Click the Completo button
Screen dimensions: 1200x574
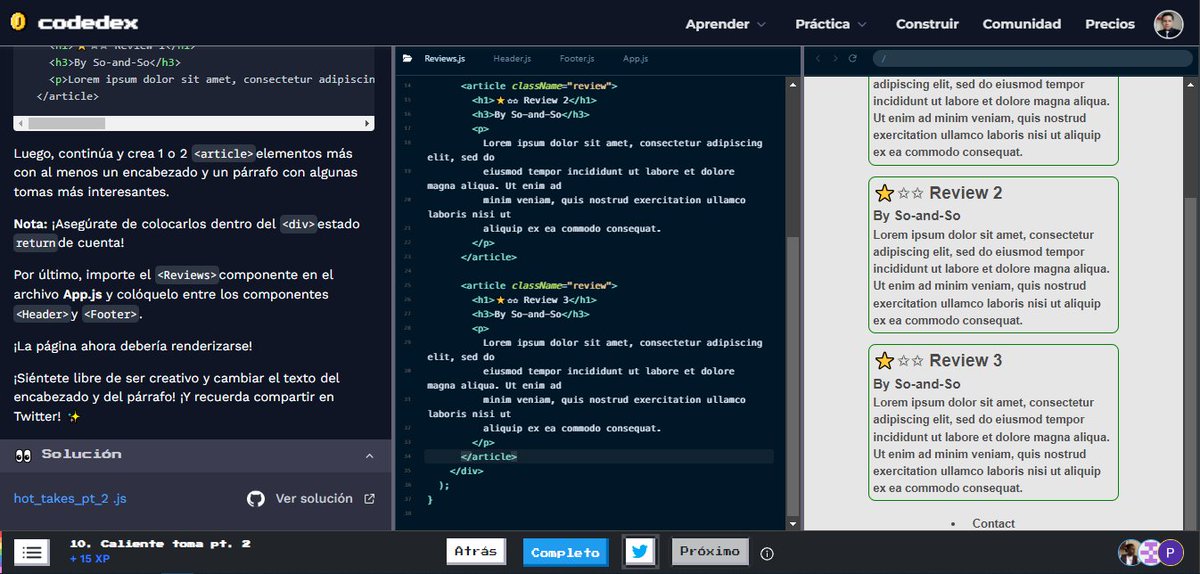(565, 552)
